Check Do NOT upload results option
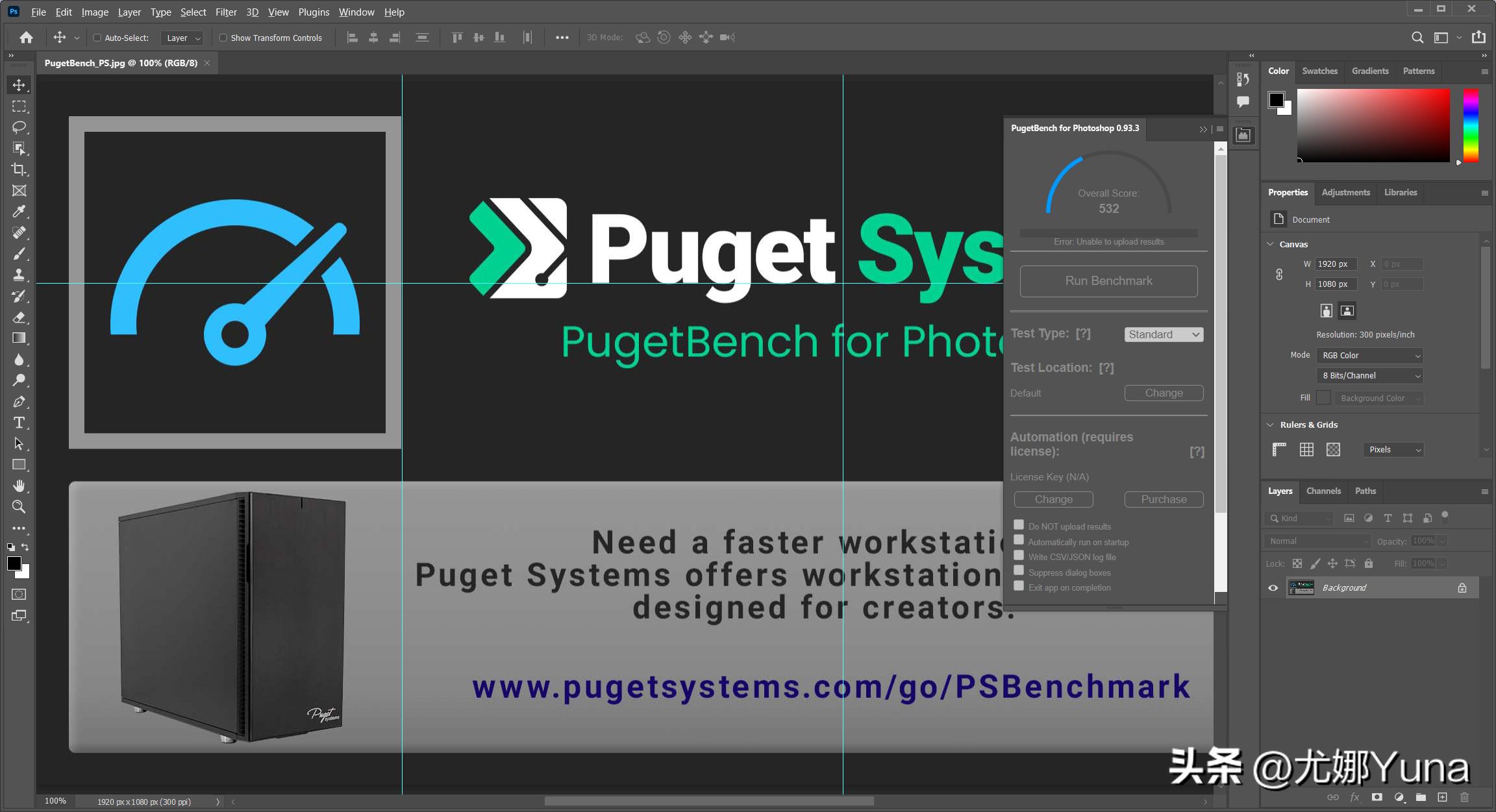The height and width of the screenshot is (812, 1496). (x=1019, y=525)
